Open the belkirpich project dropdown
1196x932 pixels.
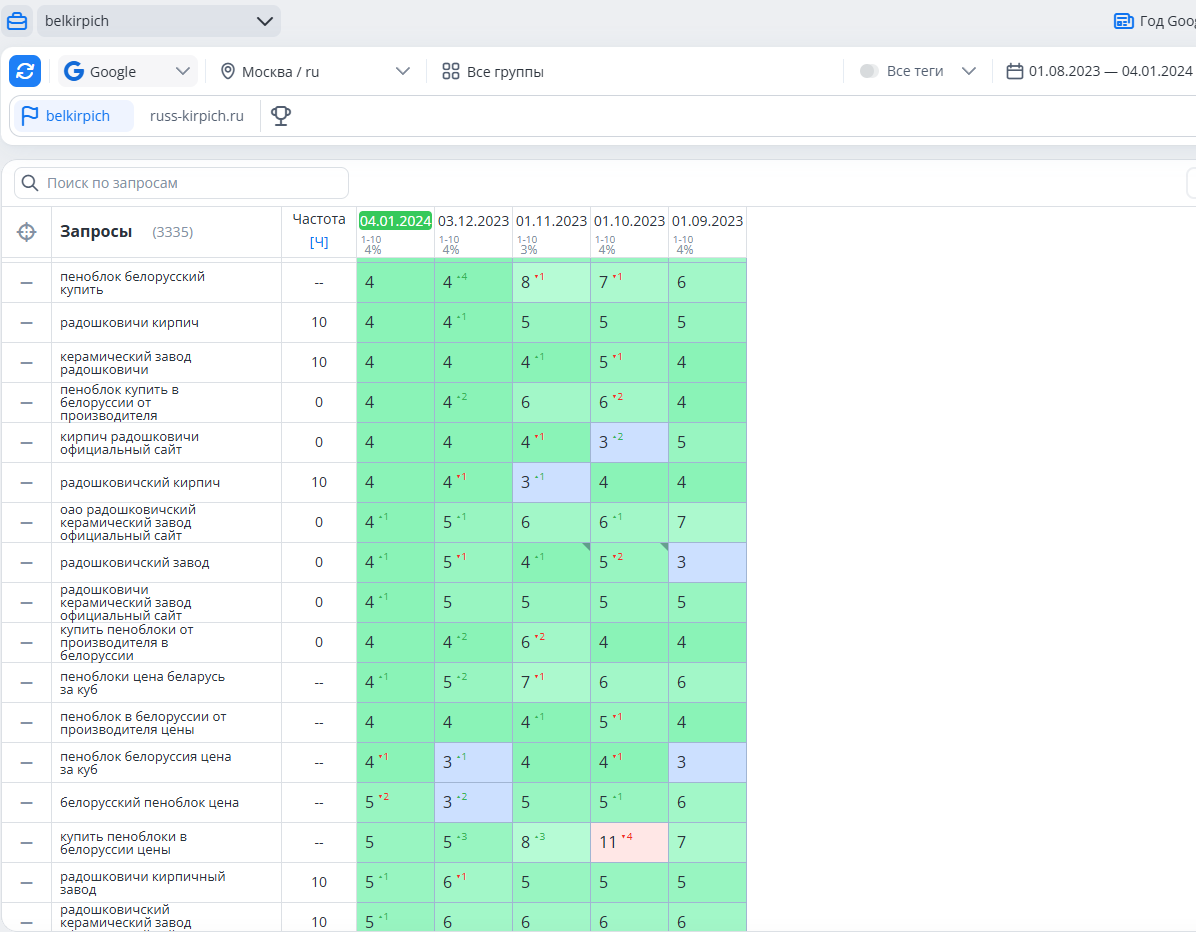click(x=159, y=21)
